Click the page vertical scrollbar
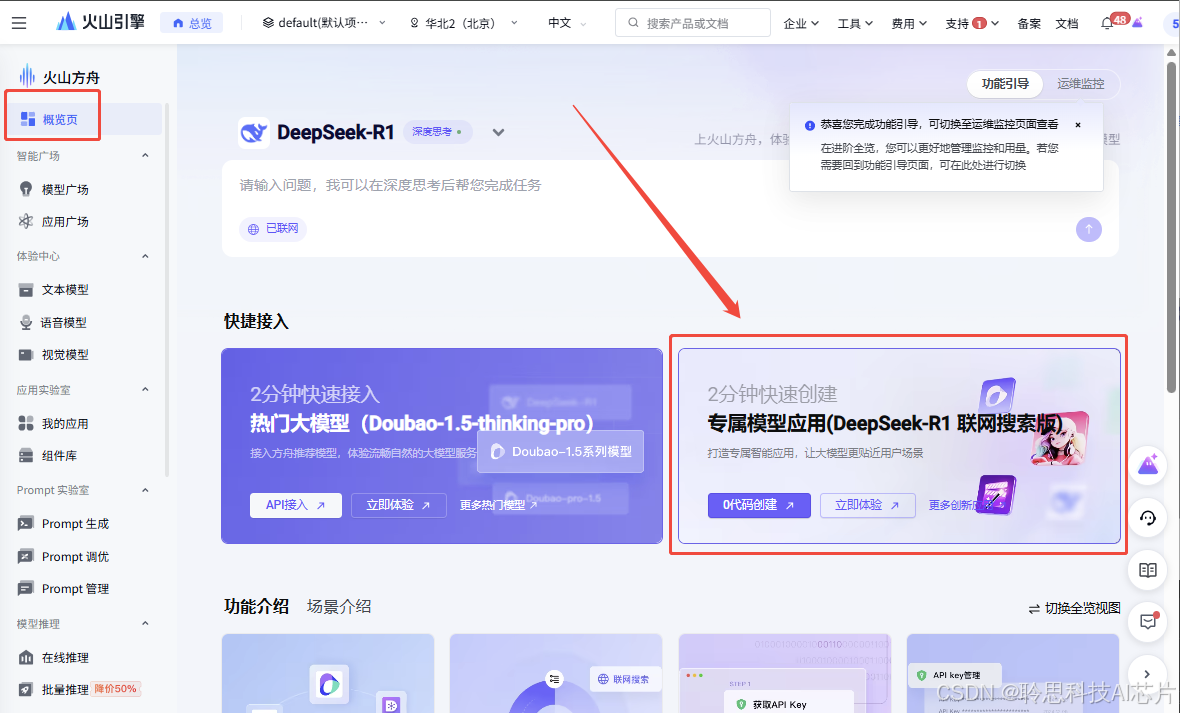This screenshot has width=1180, height=713. (1171, 226)
